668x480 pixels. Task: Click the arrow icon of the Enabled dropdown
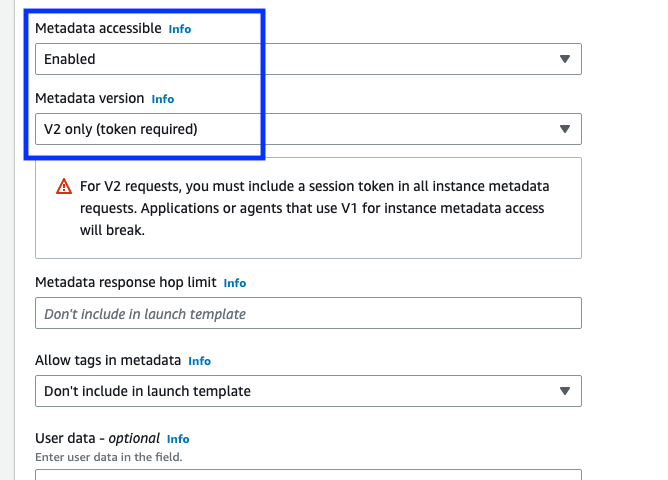coord(564,59)
